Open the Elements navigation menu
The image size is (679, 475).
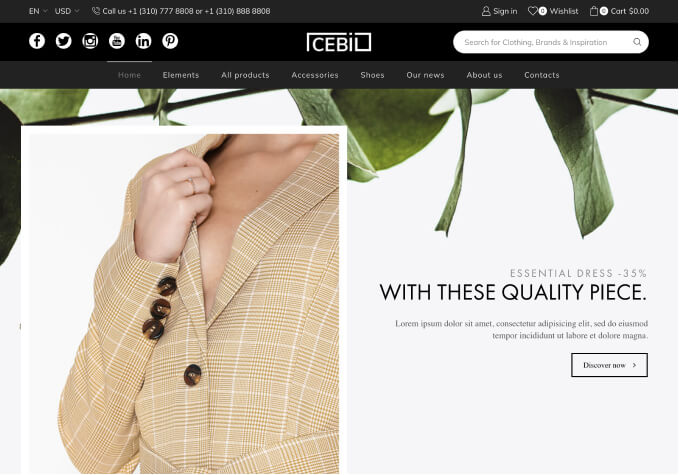coord(181,75)
